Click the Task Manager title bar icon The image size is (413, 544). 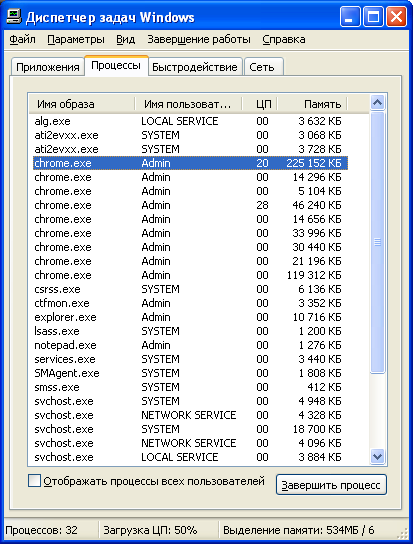tap(14, 17)
